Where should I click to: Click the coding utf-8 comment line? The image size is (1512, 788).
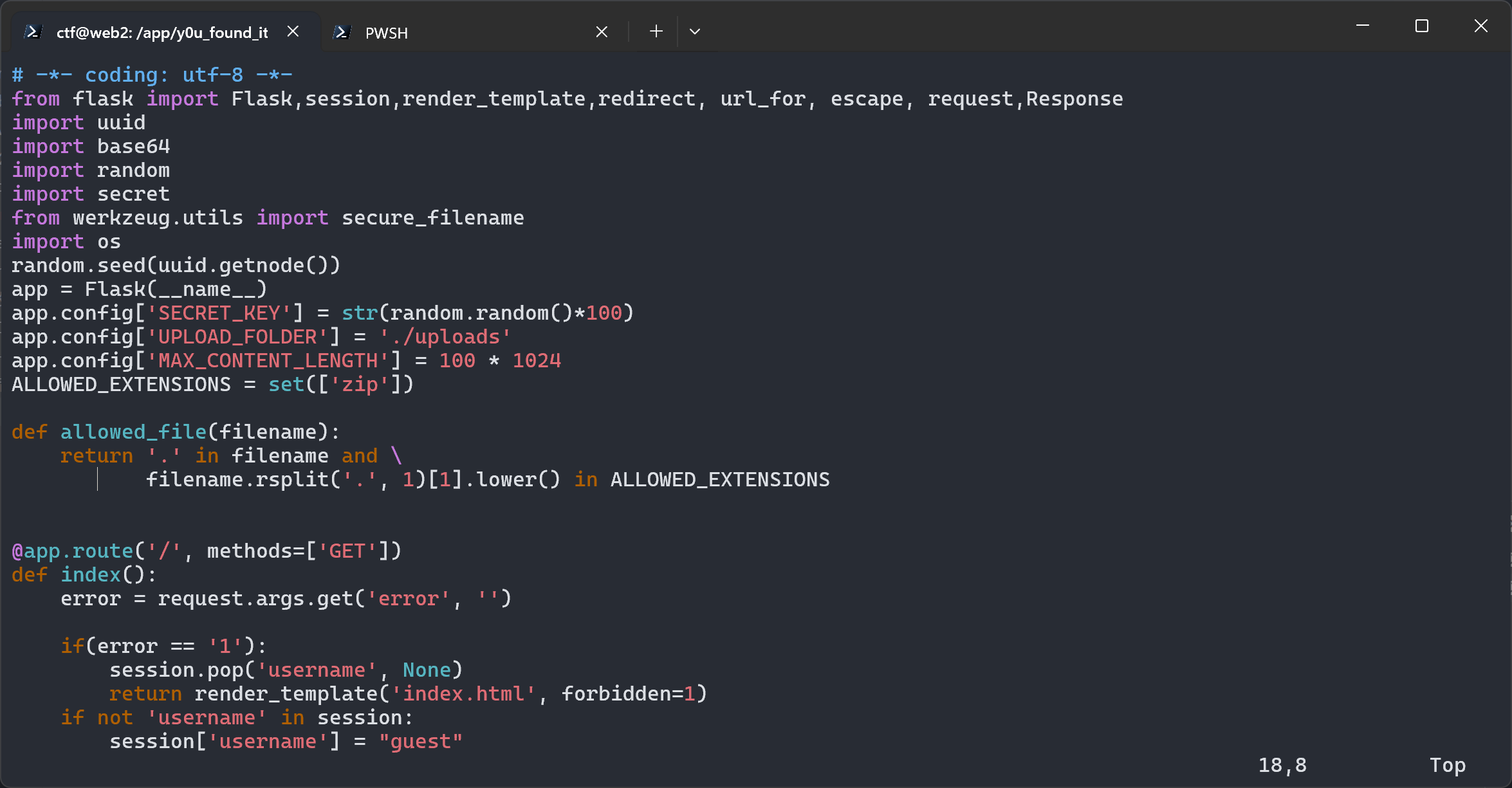click(x=152, y=75)
